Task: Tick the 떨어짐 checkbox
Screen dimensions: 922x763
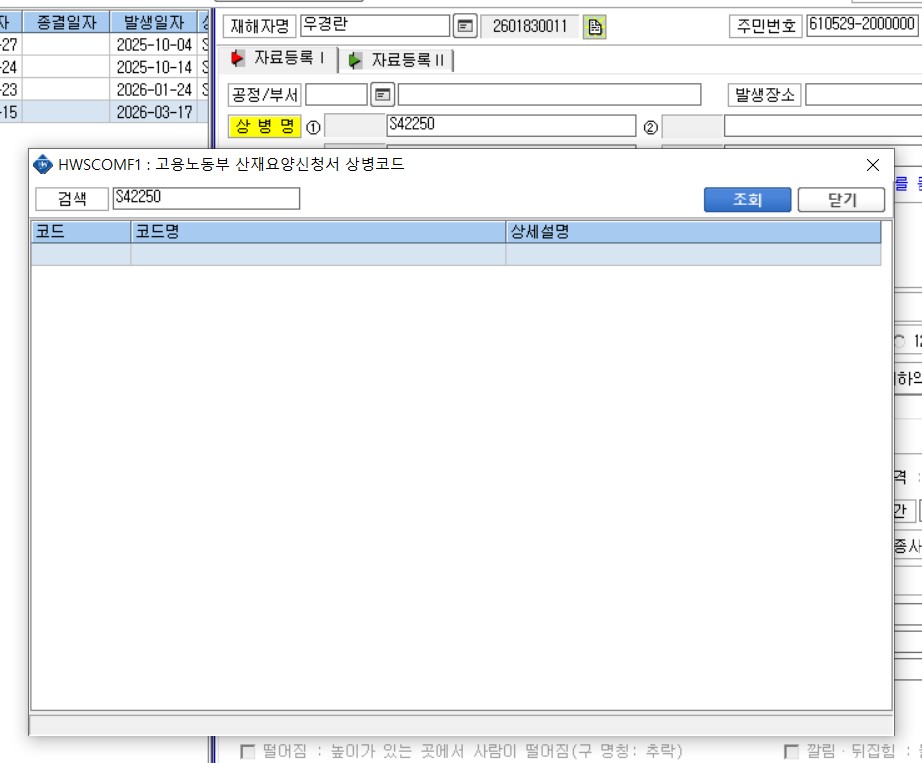Action: pos(248,751)
